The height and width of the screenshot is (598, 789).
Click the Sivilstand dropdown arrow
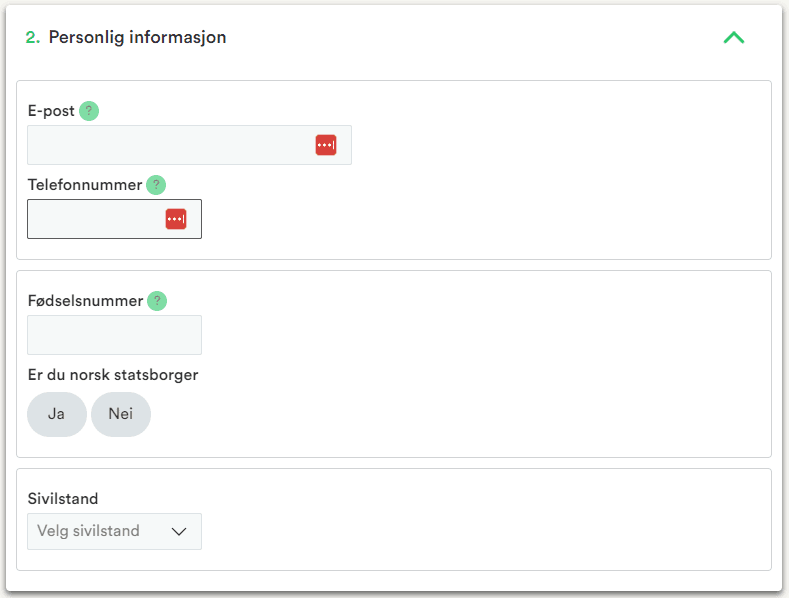click(x=180, y=531)
